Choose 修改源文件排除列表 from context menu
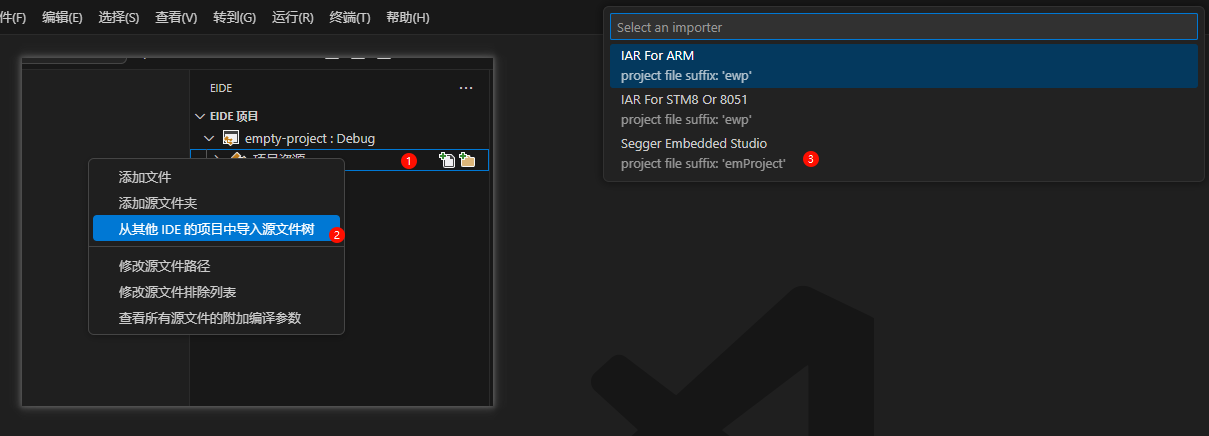The height and width of the screenshot is (436, 1209). click(177, 292)
